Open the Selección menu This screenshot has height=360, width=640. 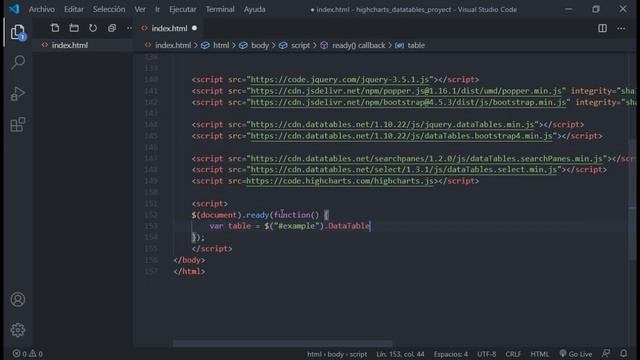(109, 9)
